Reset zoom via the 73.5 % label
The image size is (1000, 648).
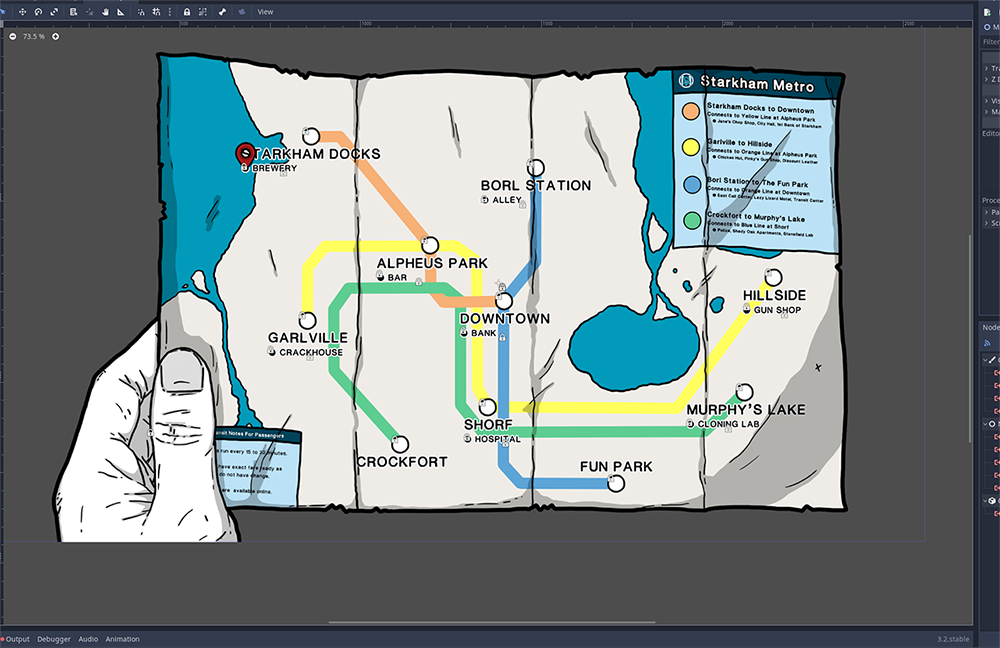pos(33,36)
